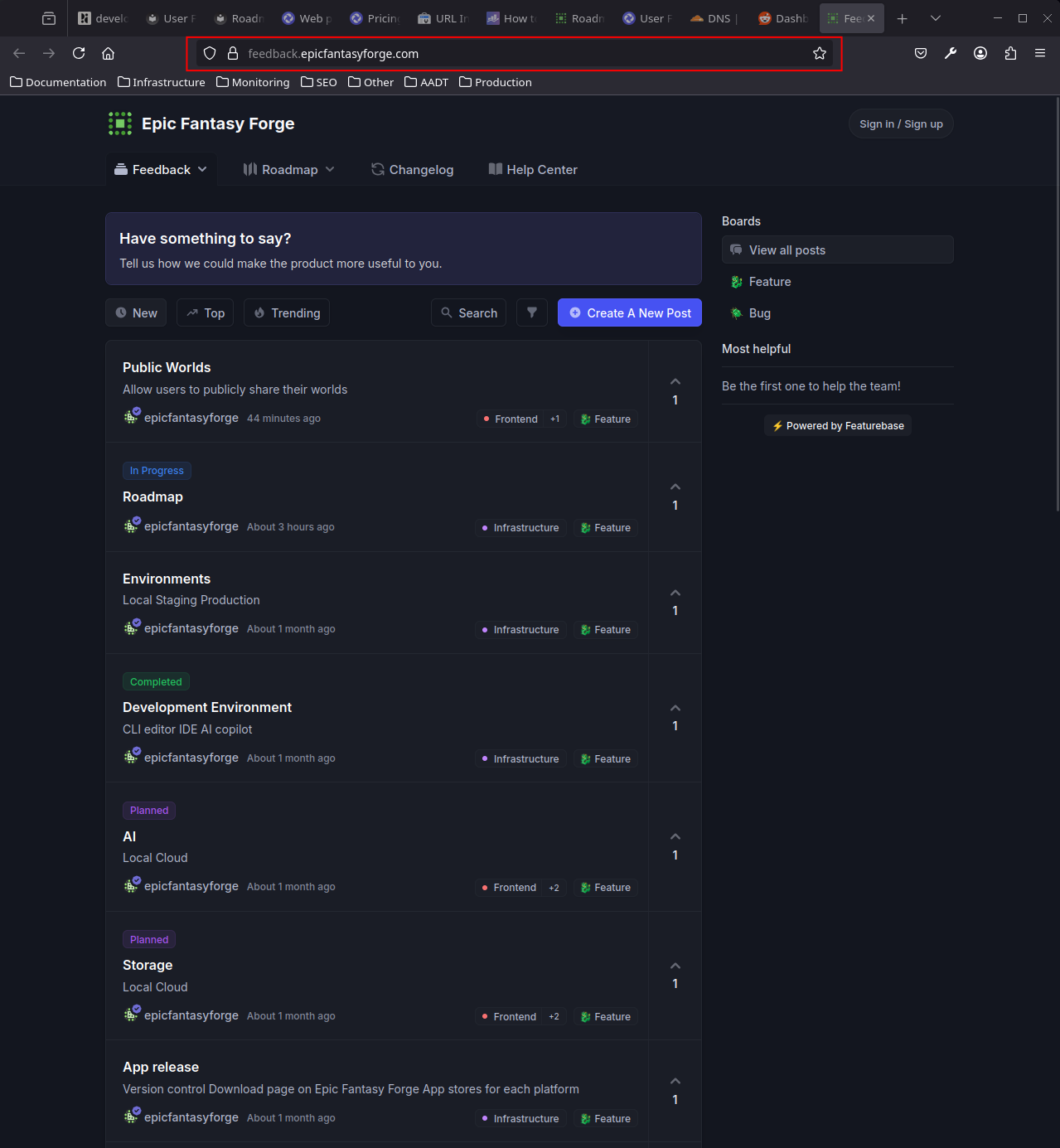Open the Firefox hamburger menu
The image size is (1060, 1148).
coord(1040,53)
